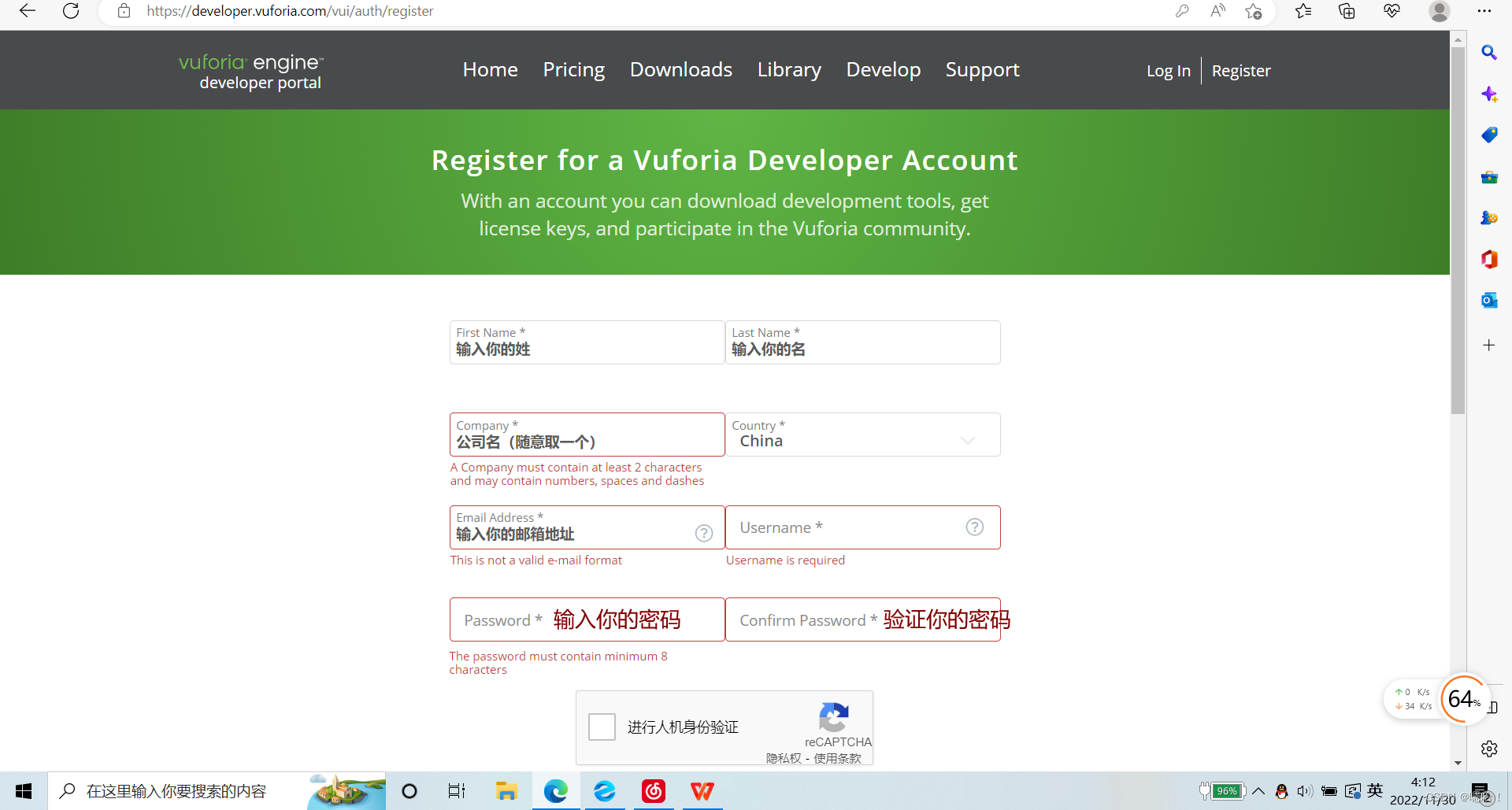Click the reCAPTCHA logo
Viewport: 1512px width, 810px height.
[x=834, y=716]
